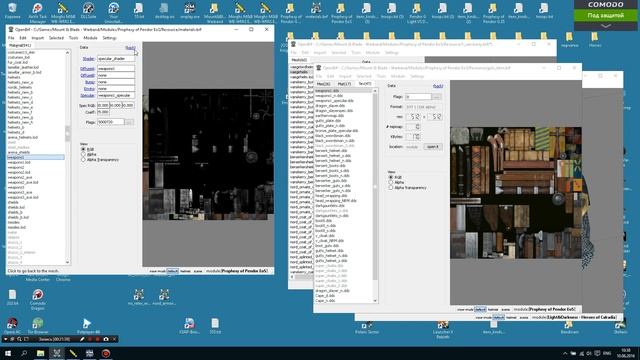This screenshot has height=360, width=640.
Task: Click the Specular link
Action: click(87, 95)
